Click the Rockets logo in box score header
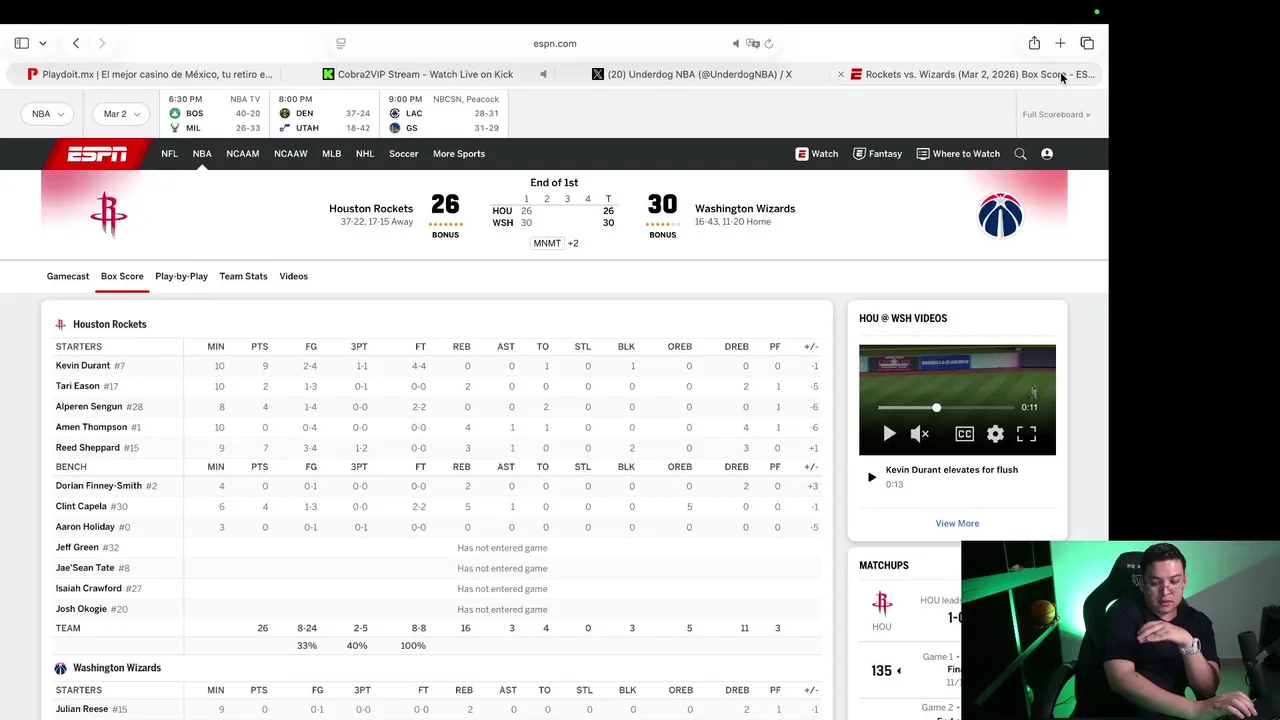 point(60,324)
